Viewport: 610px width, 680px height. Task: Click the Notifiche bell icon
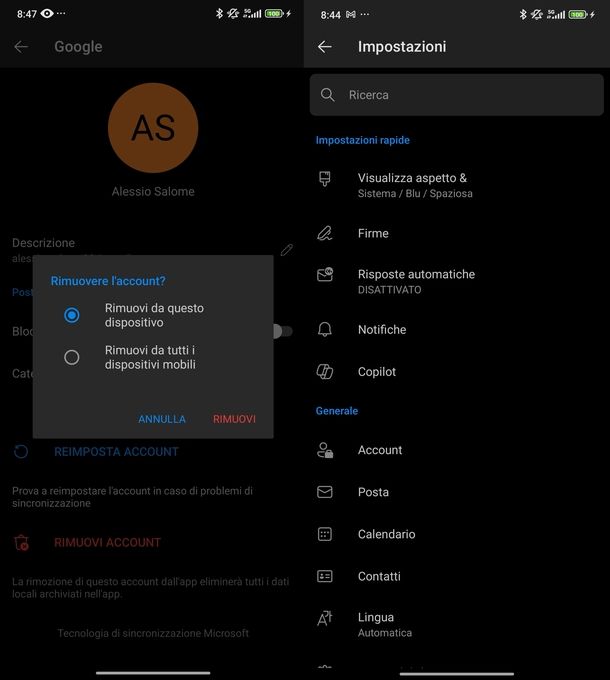325,330
